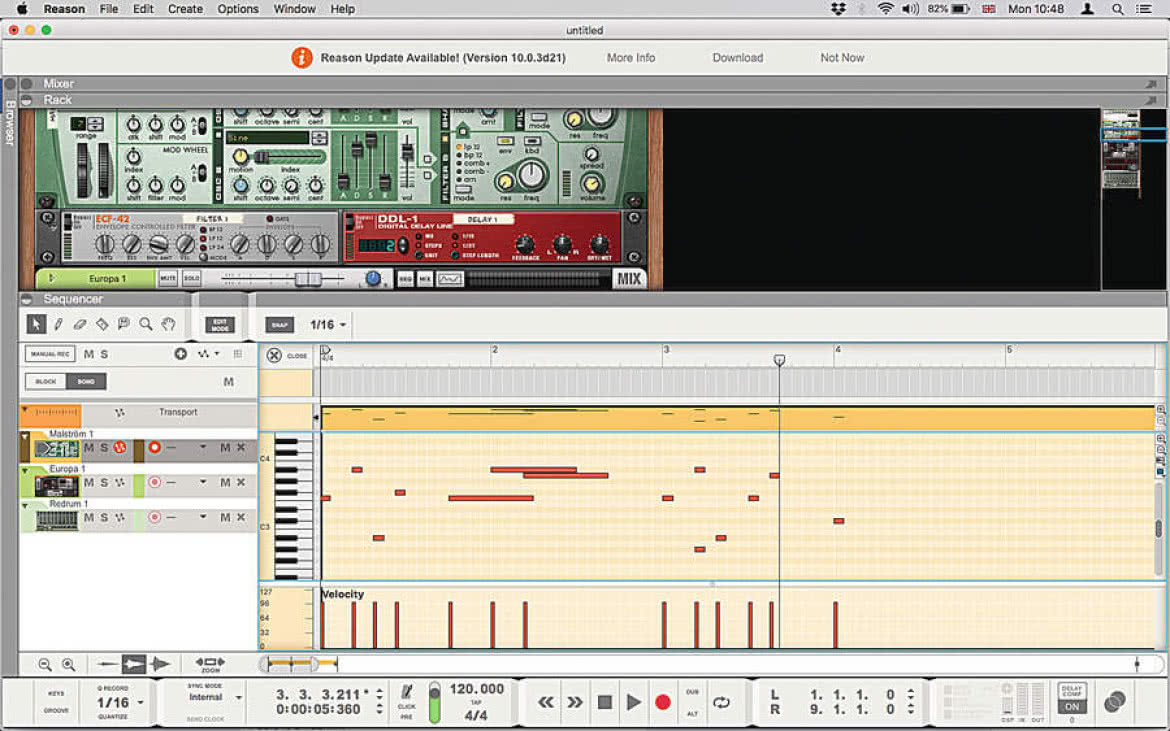This screenshot has width=1170, height=731.
Task: Delete the Malström 1 track
Action: tap(241, 448)
